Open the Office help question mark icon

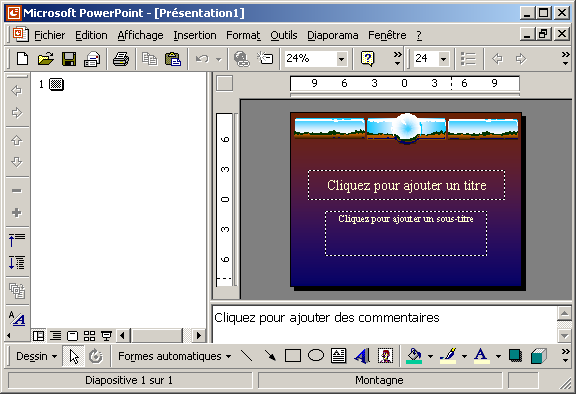coord(368,59)
